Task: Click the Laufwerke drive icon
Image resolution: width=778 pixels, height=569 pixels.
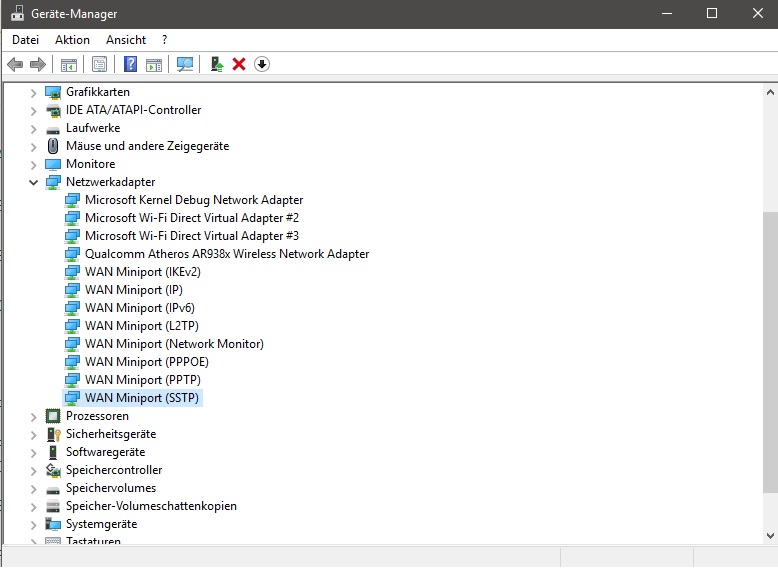Action: [53, 130]
